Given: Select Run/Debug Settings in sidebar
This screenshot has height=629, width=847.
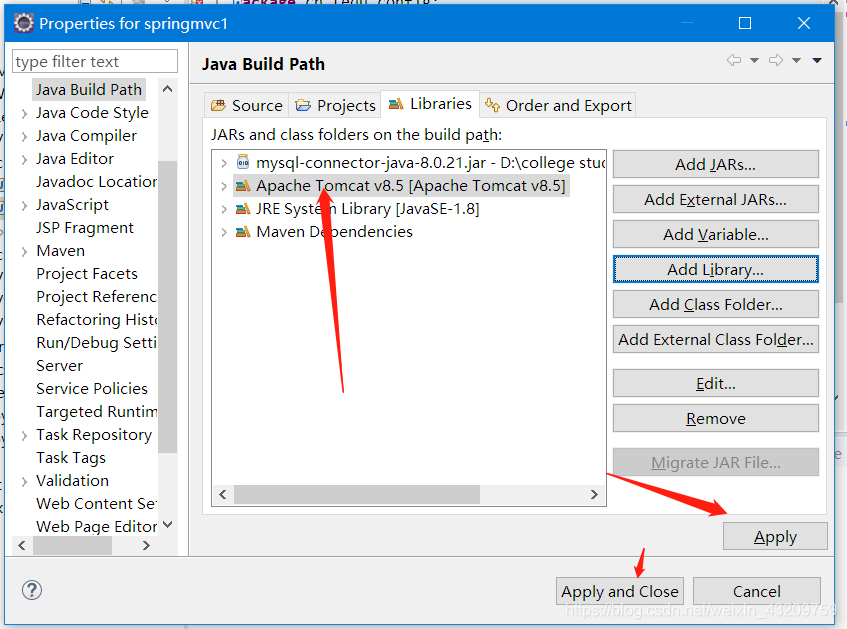Looking at the screenshot, I should (96, 343).
